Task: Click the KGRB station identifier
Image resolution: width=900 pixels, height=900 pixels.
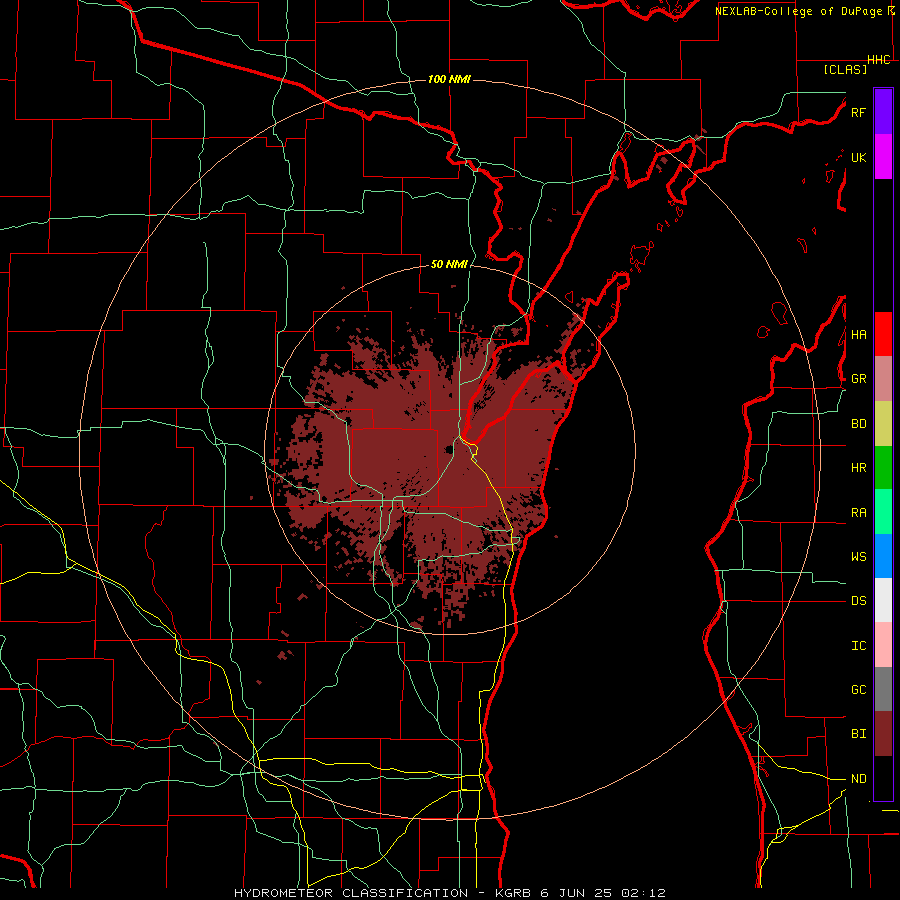Action: 511,893
